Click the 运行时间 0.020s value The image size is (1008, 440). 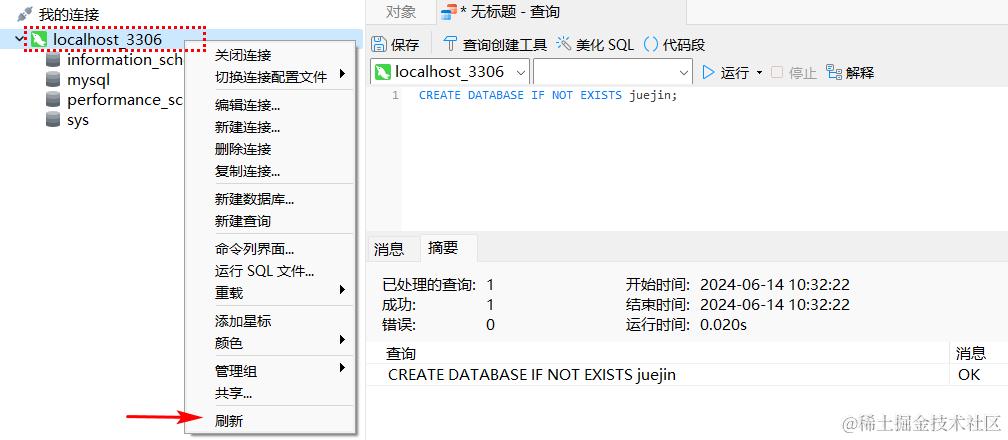click(723, 325)
